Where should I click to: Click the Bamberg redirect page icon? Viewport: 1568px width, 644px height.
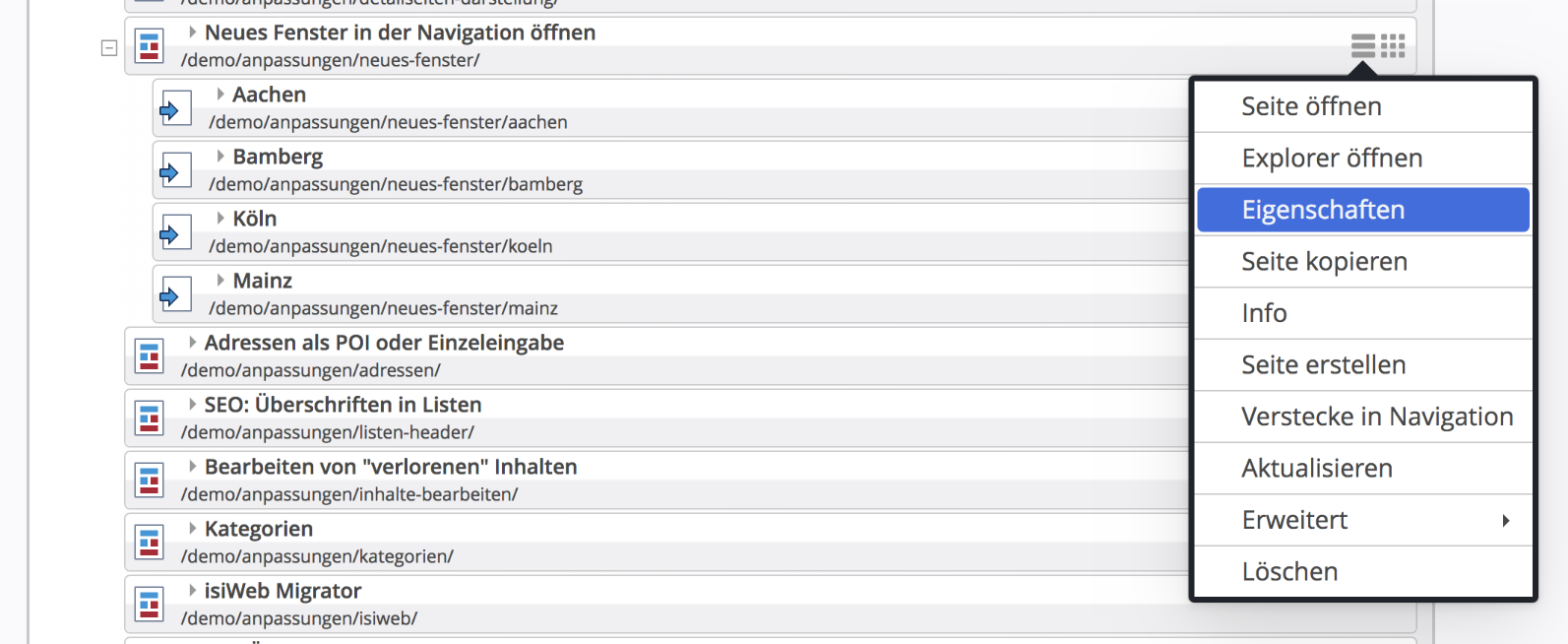coord(174,171)
